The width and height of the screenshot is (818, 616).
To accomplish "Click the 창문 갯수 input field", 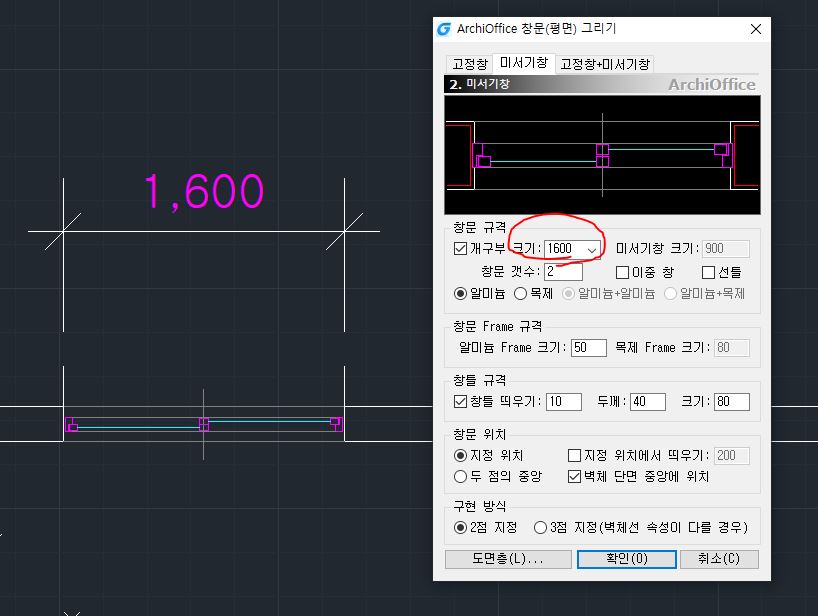I will coord(563,272).
